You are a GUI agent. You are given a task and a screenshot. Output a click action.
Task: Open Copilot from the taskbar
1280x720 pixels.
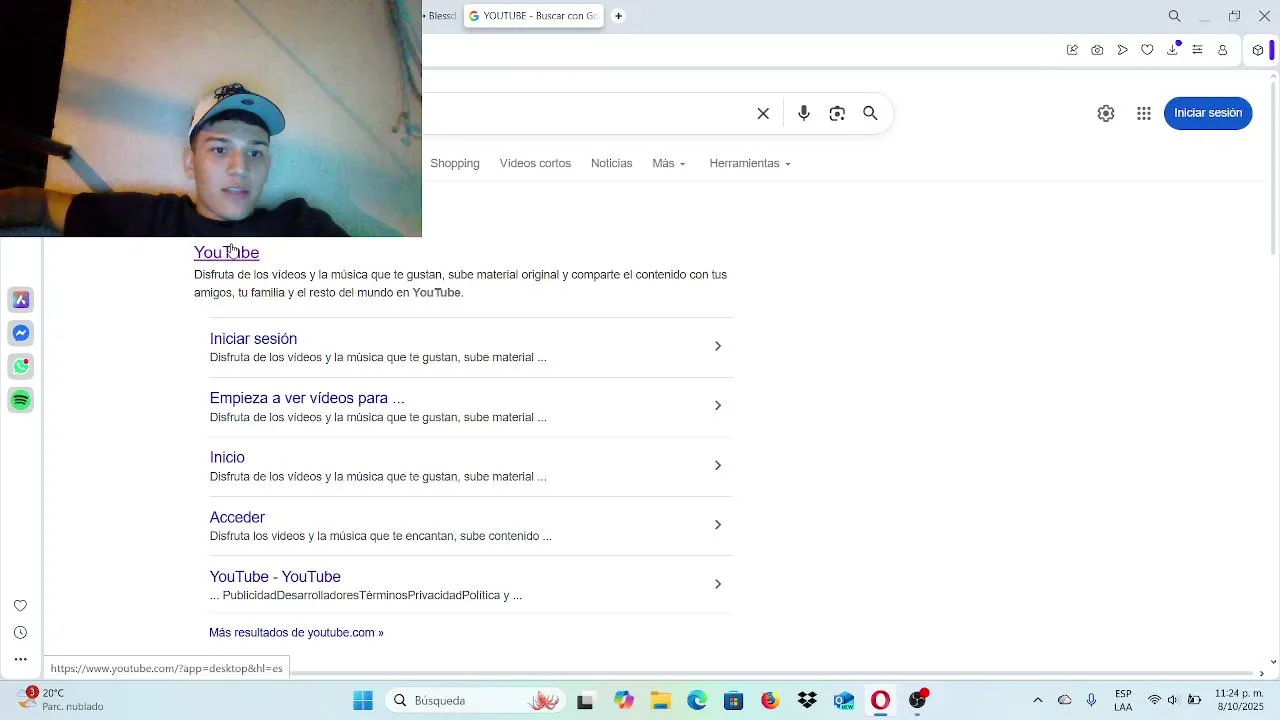coord(624,700)
